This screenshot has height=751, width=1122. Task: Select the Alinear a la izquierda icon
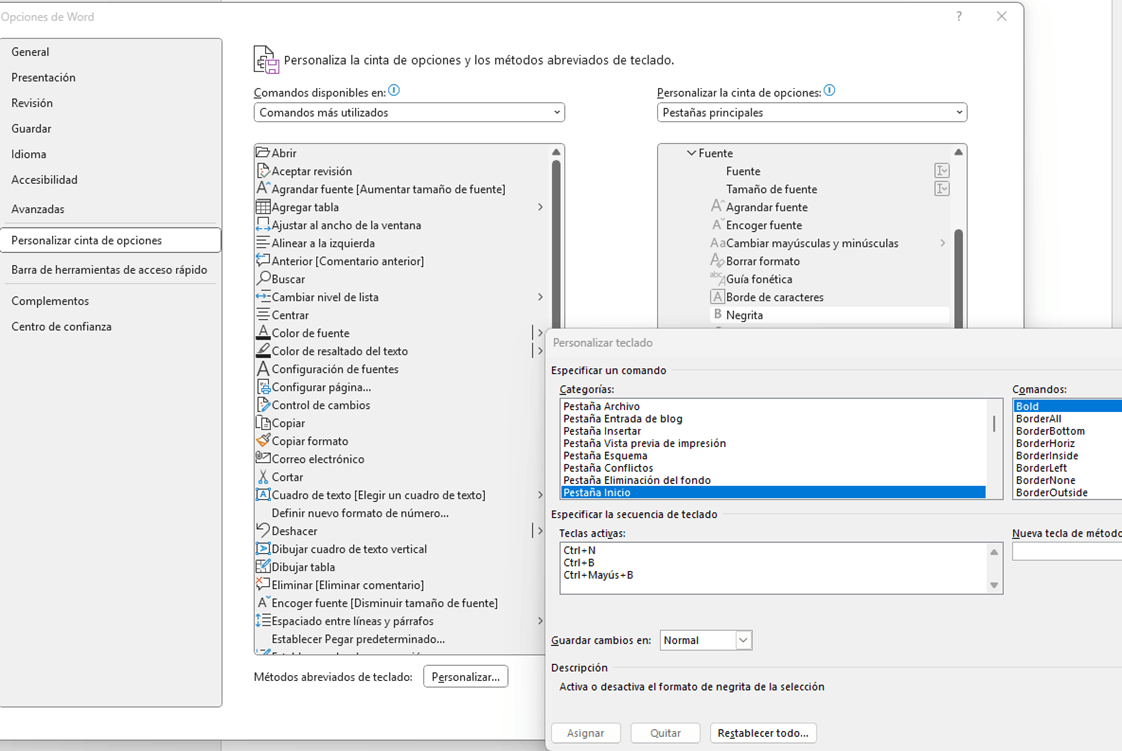point(263,242)
